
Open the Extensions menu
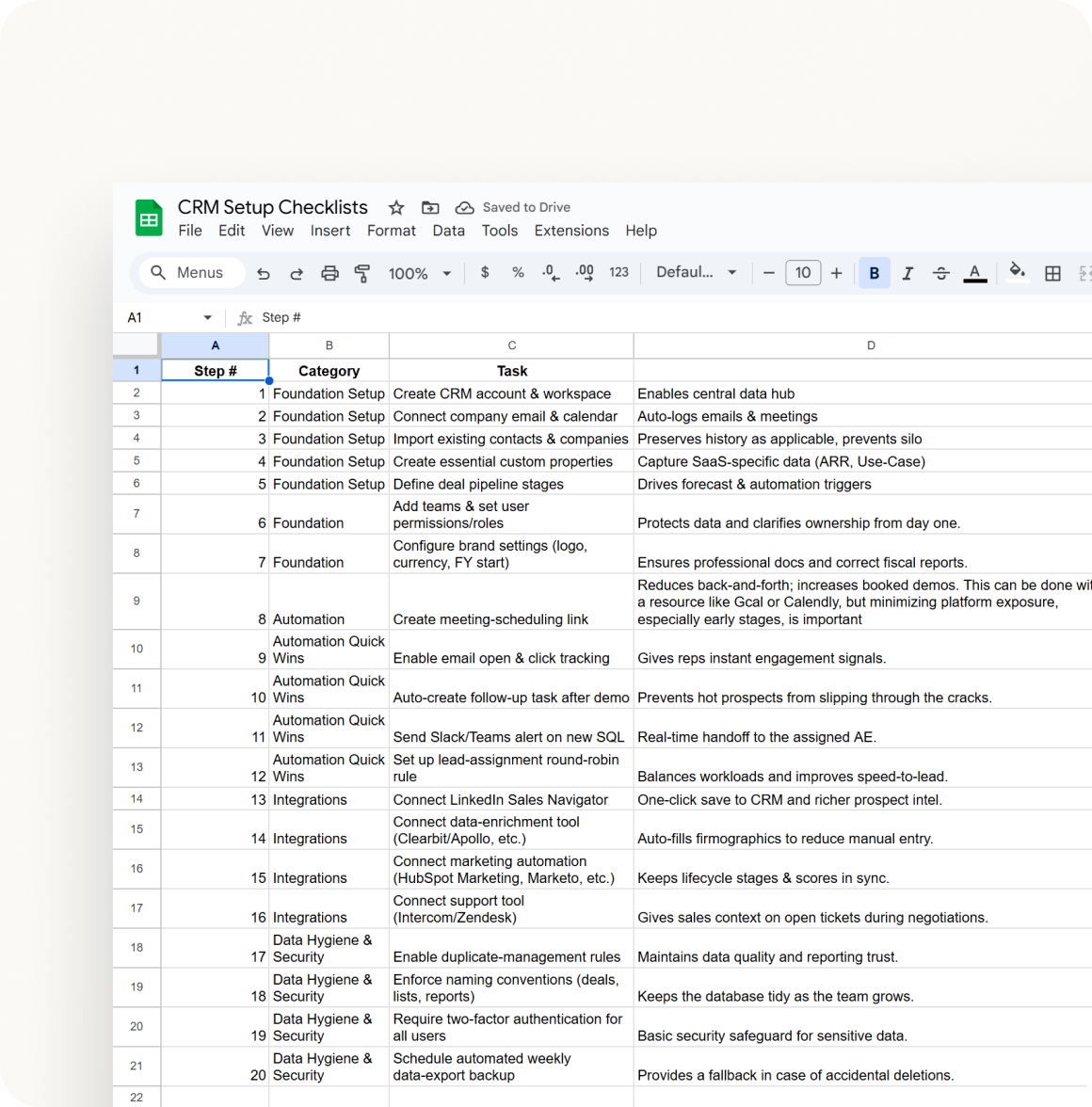pyautogui.click(x=571, y=231)
